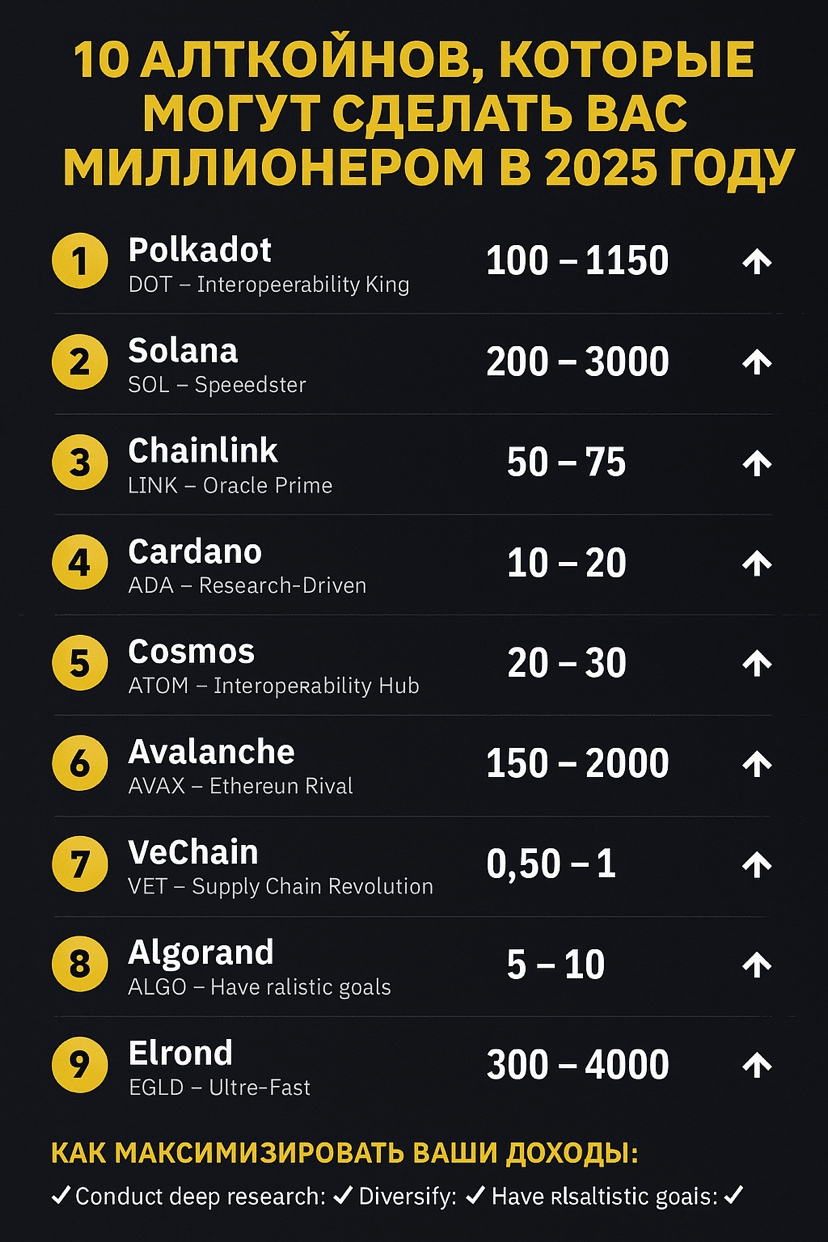
Task: Click the Solana coin name
Action: tap(183, 351)
